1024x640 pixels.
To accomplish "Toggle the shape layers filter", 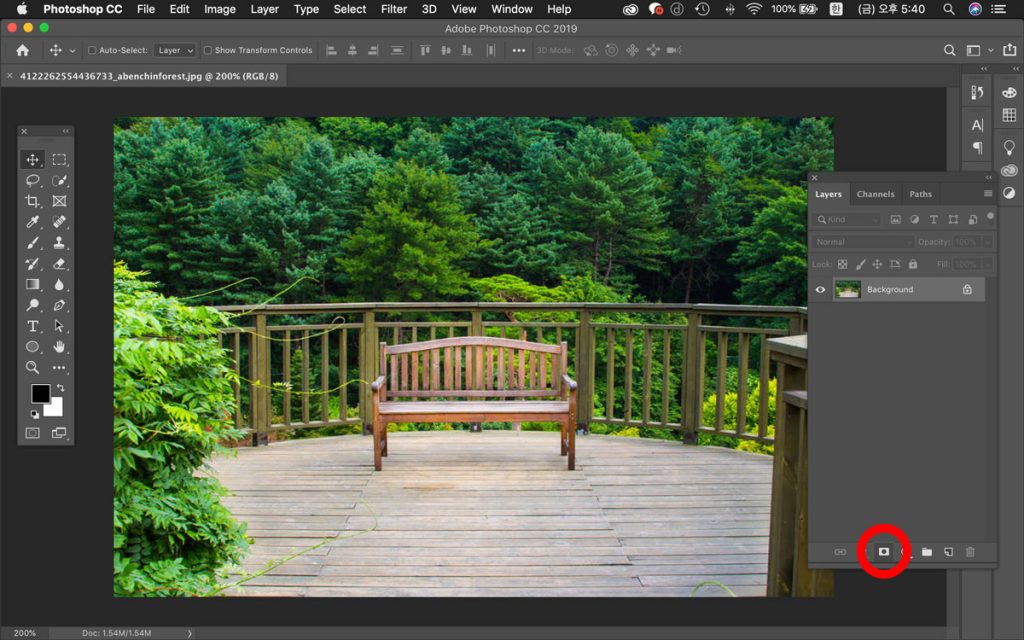I will point(953,220).
